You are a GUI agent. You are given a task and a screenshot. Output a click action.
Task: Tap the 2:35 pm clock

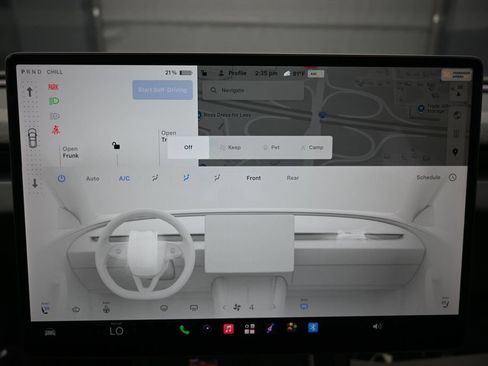[x=266, y=73]
